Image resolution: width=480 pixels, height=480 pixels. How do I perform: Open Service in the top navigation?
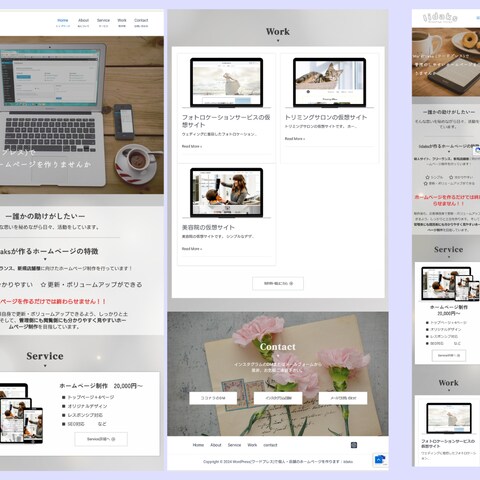[103, 22]
